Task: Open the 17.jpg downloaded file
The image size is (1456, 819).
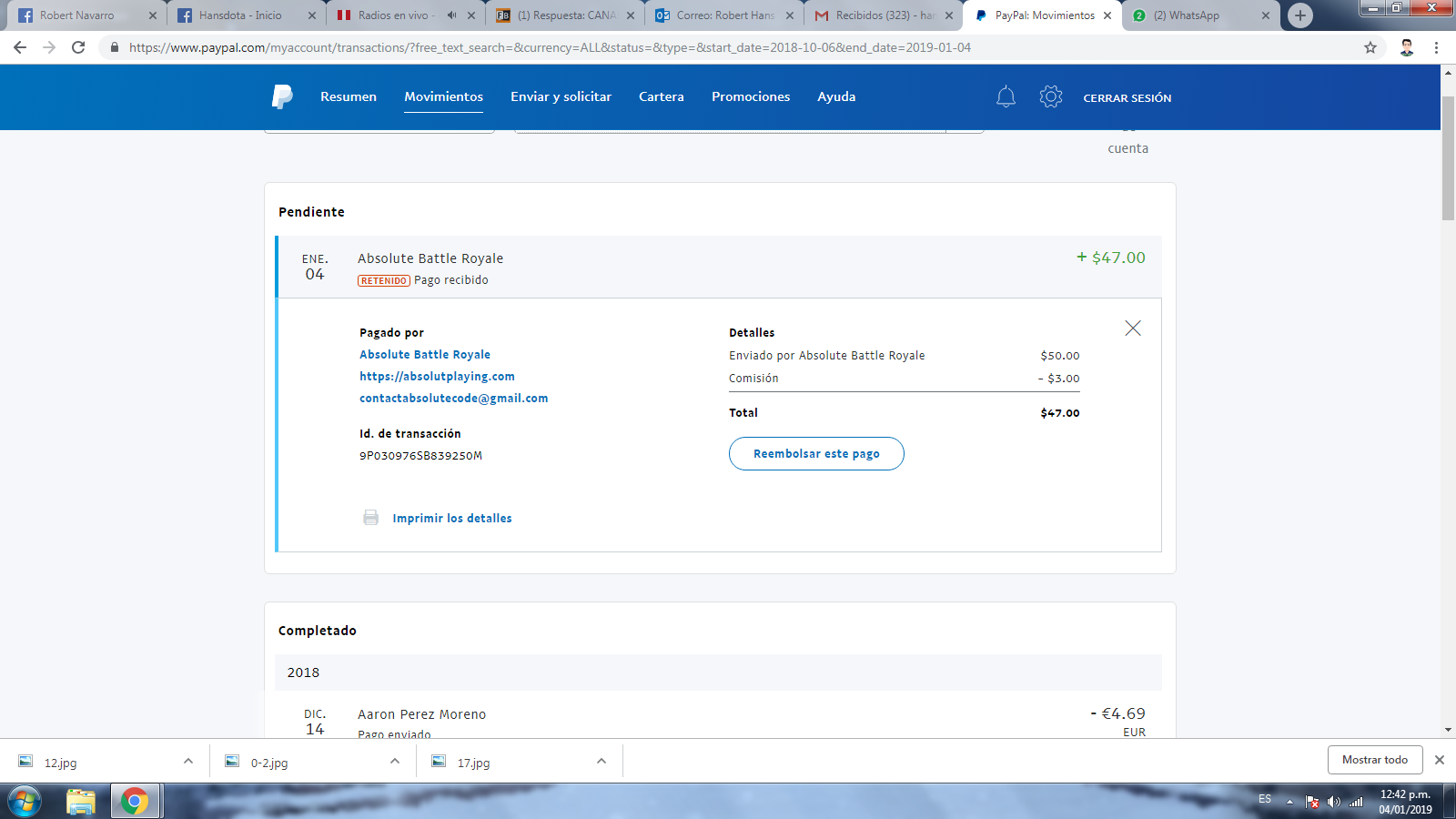Action: 473,763
